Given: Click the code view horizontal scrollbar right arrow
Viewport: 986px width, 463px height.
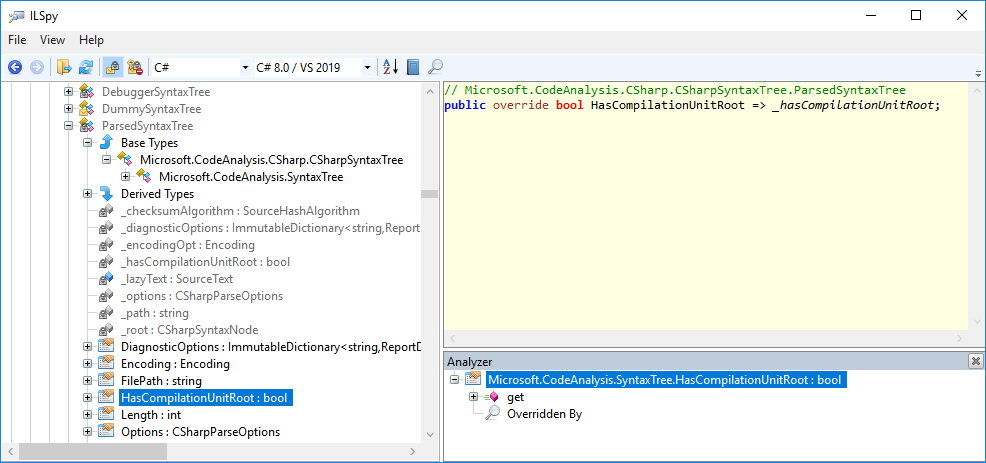Looking at the screenshot, I should click(x=961, y=338).
